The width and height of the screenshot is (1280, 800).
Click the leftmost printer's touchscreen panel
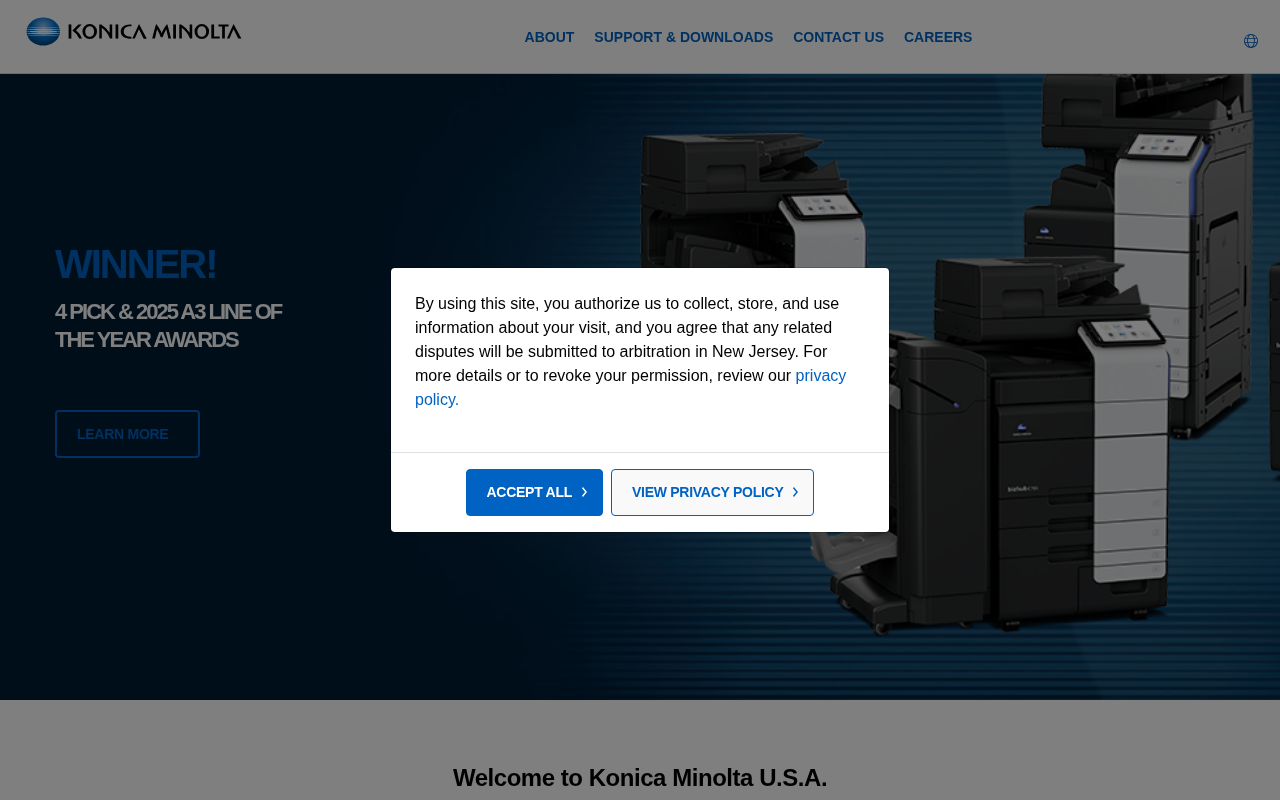tap(822, 207)
